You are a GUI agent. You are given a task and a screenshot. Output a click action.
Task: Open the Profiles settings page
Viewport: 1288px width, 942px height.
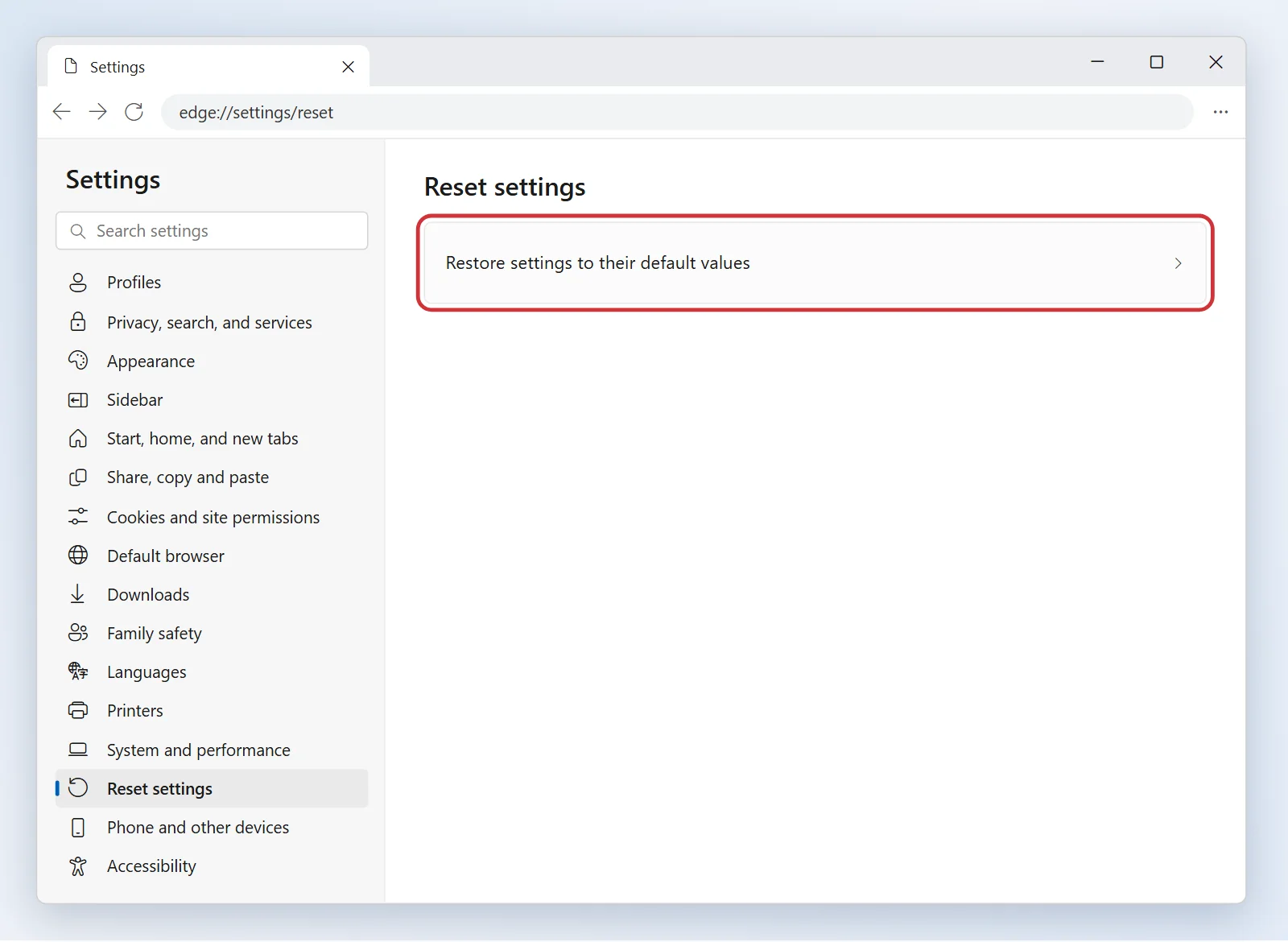pos(212,283)
